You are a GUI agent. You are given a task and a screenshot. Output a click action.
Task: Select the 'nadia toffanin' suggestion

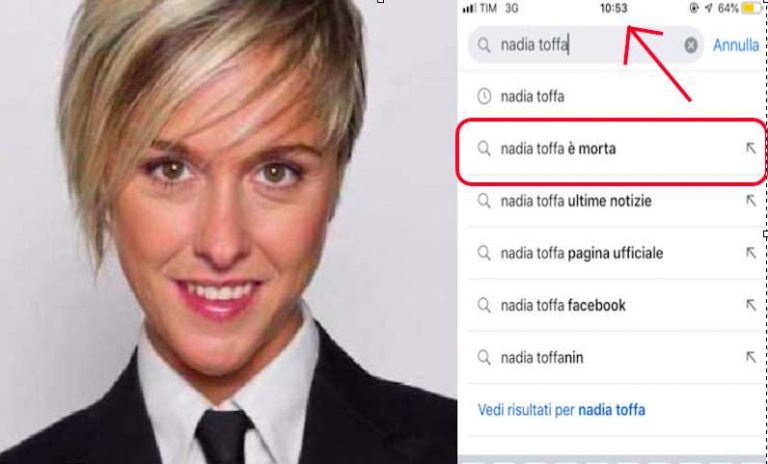pos(613,358)
